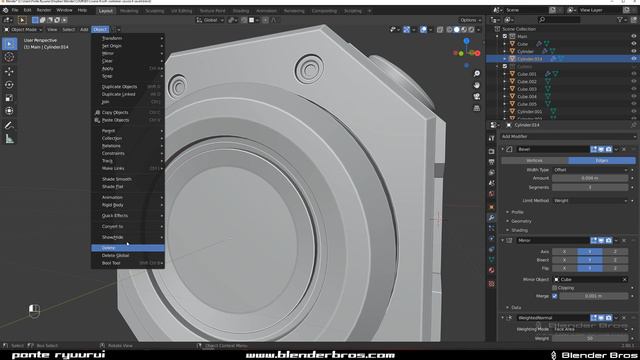
Task: Open the Global transform orientation dropdown
Action: 210,20
